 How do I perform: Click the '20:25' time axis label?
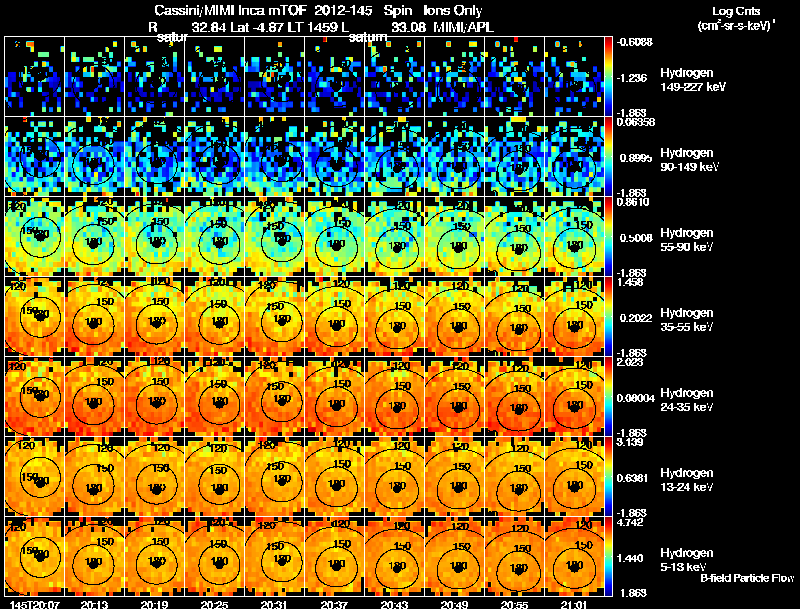pos(214,604)
